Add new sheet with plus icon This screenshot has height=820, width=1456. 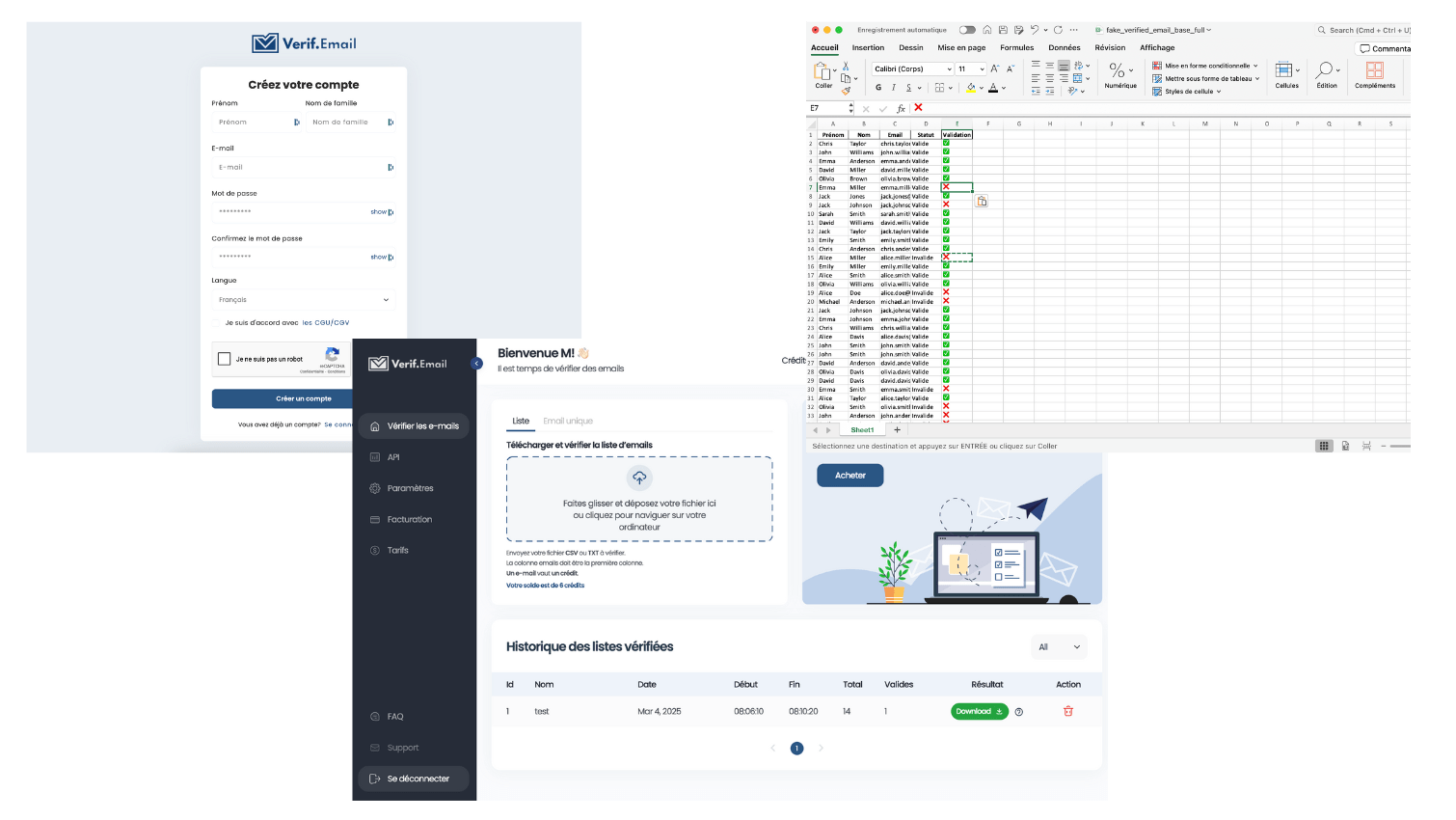click(897, 429)
